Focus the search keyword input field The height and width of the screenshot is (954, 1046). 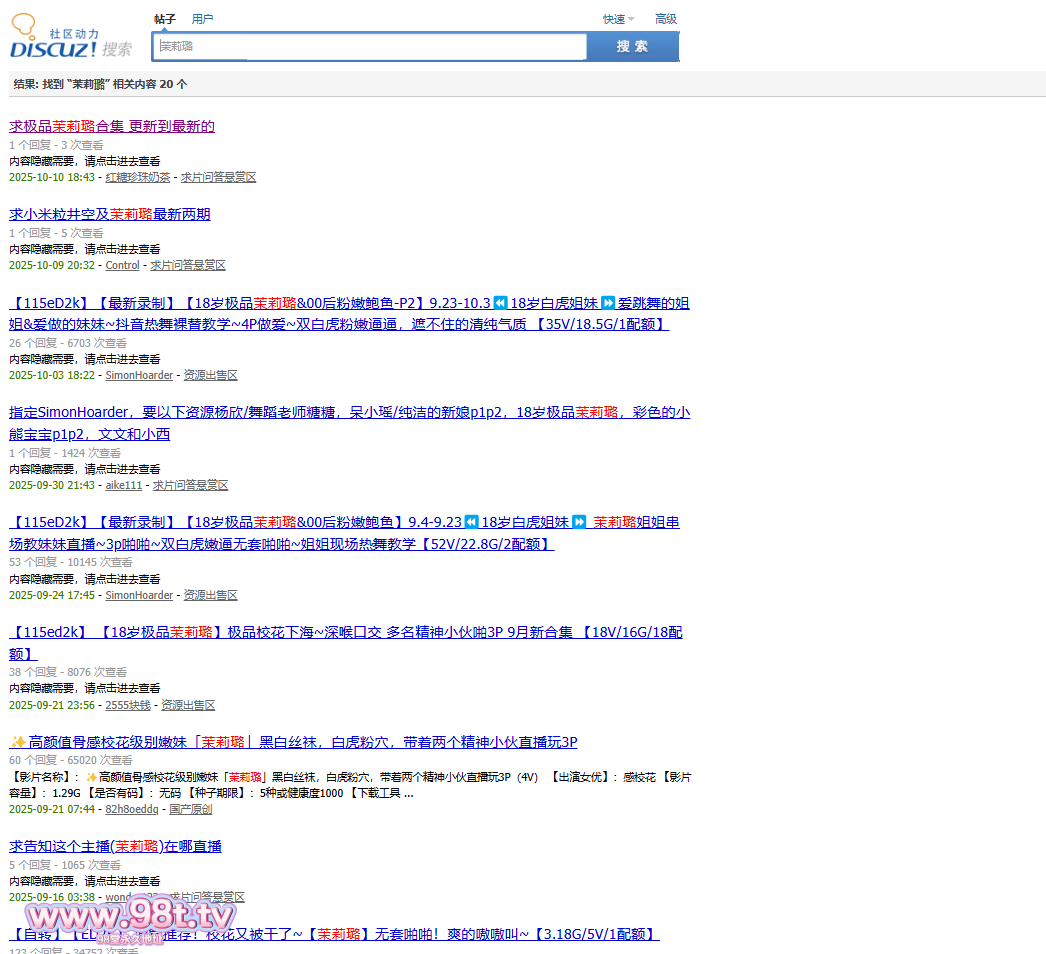[x=370, y=47]
